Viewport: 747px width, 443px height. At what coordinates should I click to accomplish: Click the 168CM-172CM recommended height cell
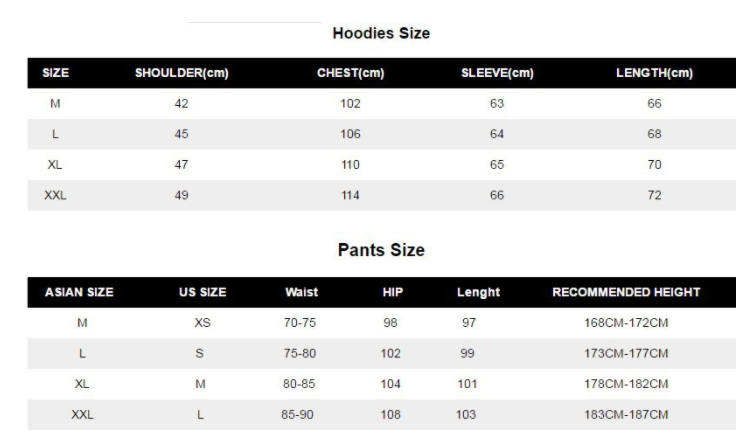(x=626, y=323)
